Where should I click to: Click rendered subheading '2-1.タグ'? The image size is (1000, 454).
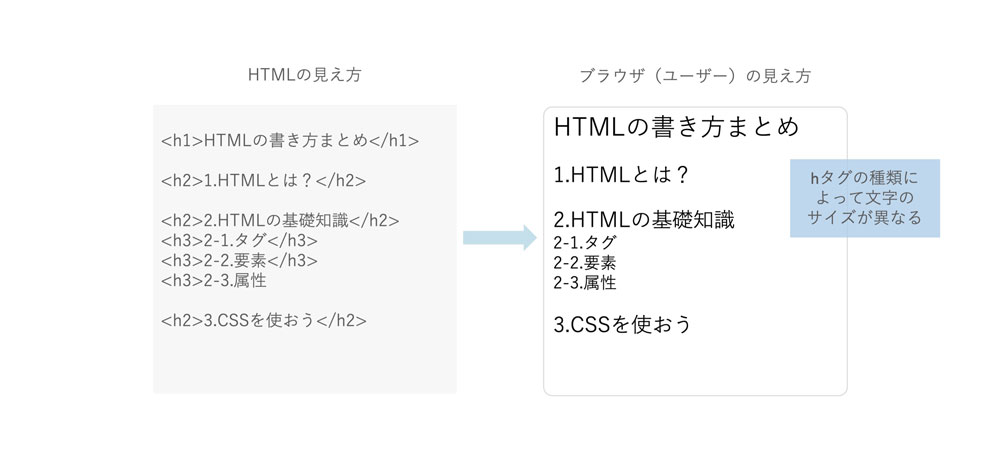click(x=585, y=243)
